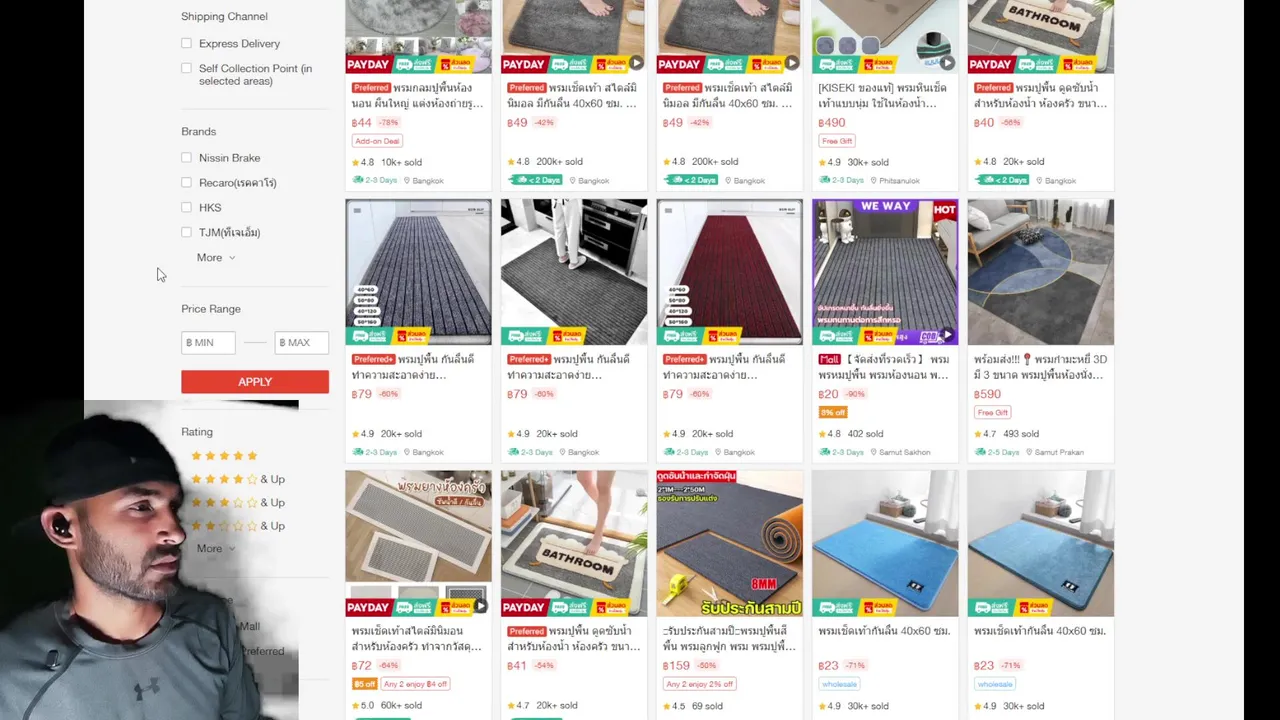Filter by four stars & Up rating
The height and width of the screenshot is (720, 1280).
pos(238,479)
